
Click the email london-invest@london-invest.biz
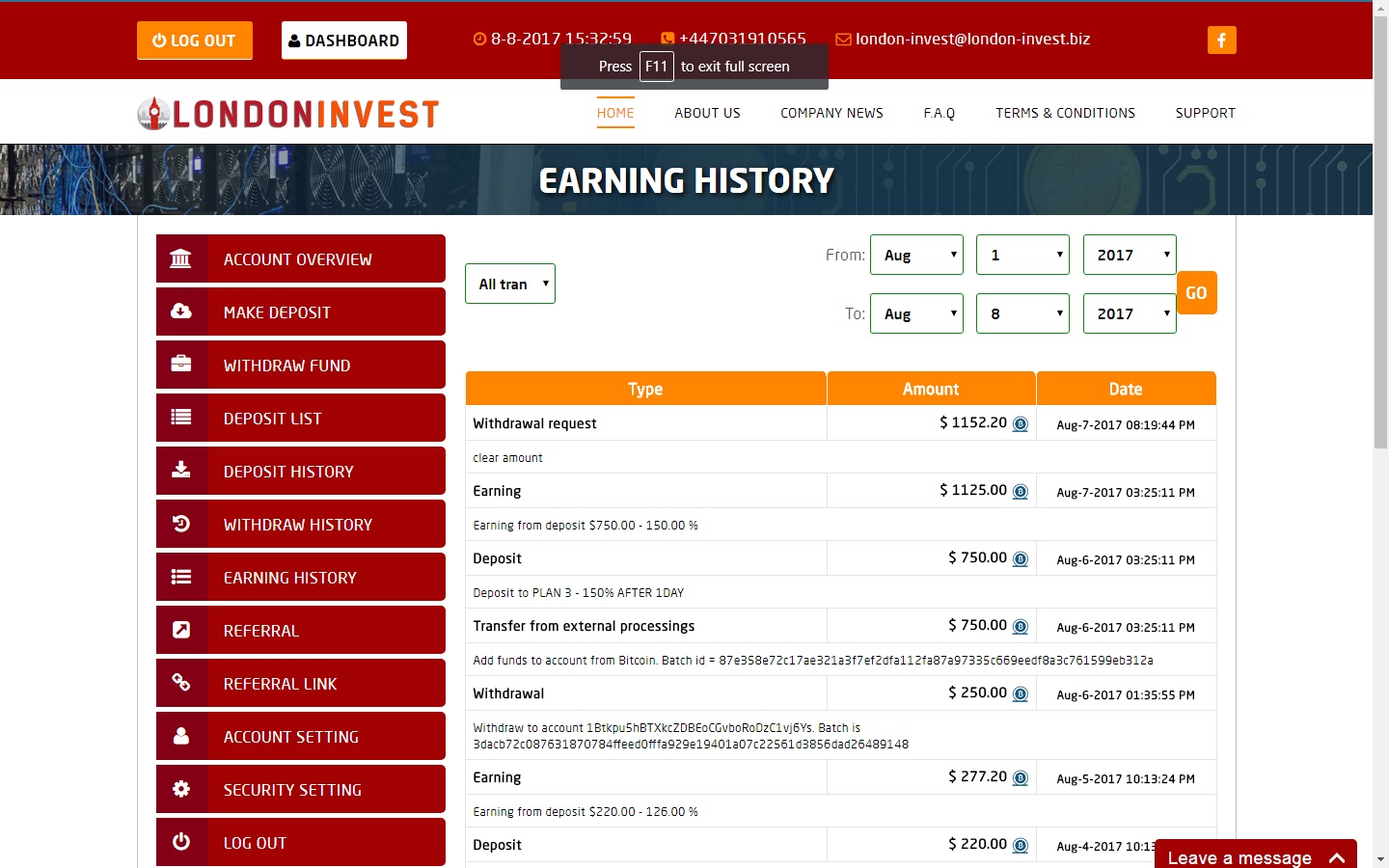tap(972, 40)
